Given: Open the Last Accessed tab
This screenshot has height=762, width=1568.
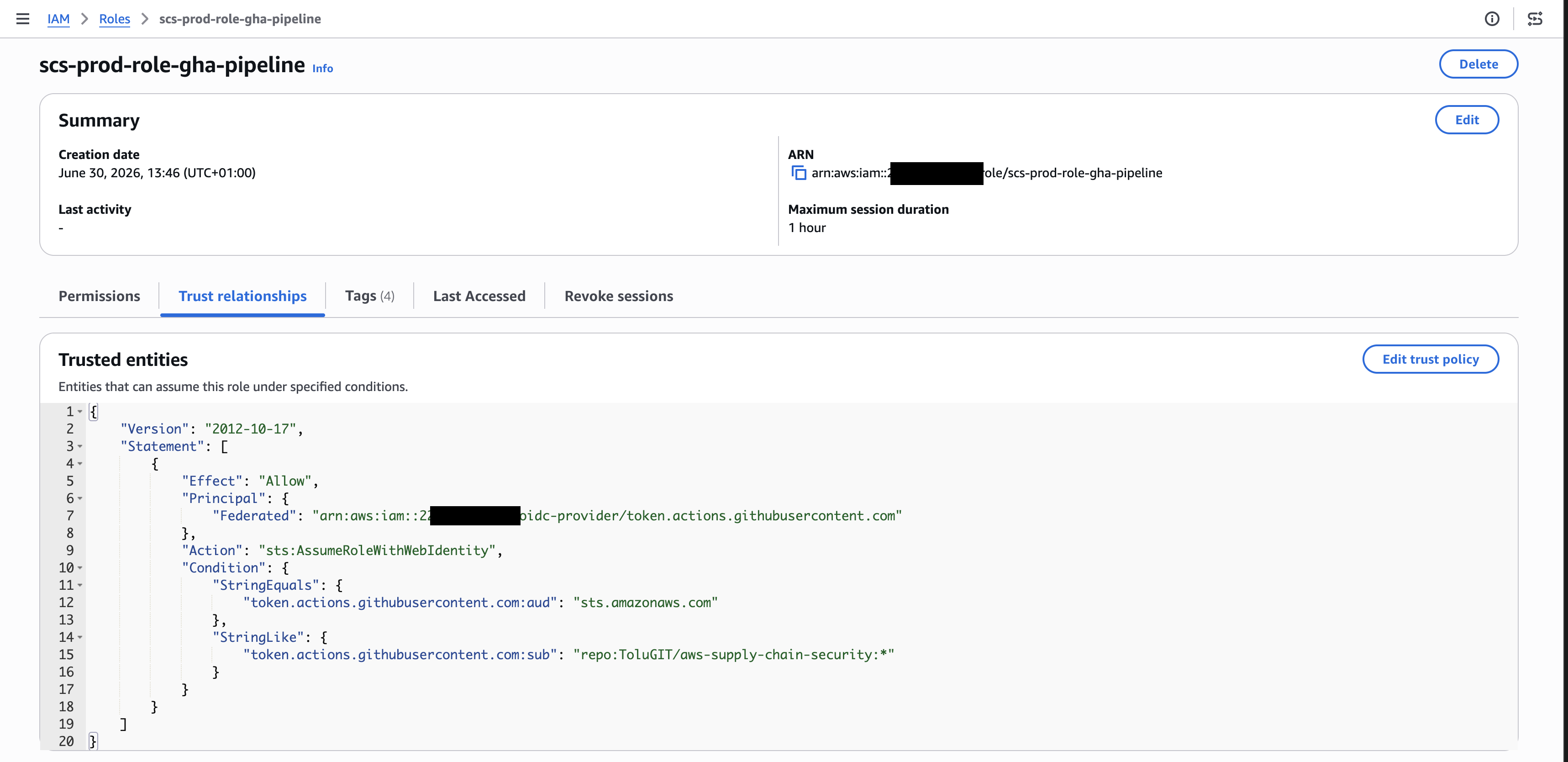Looking at the screenshot, I should coord(479,296).
